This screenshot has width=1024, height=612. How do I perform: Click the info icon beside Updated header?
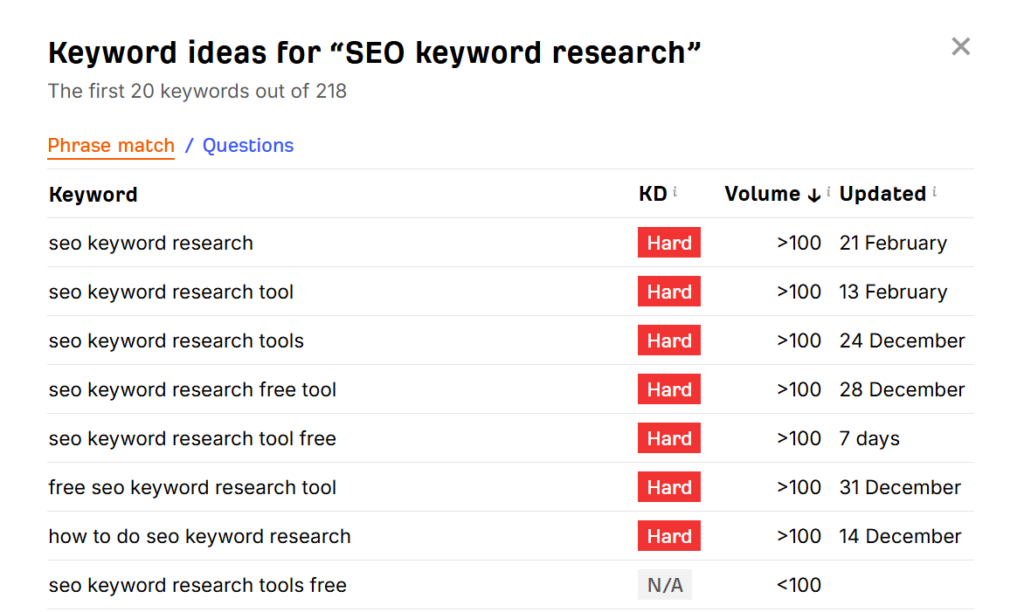click(x=934, y=188)
